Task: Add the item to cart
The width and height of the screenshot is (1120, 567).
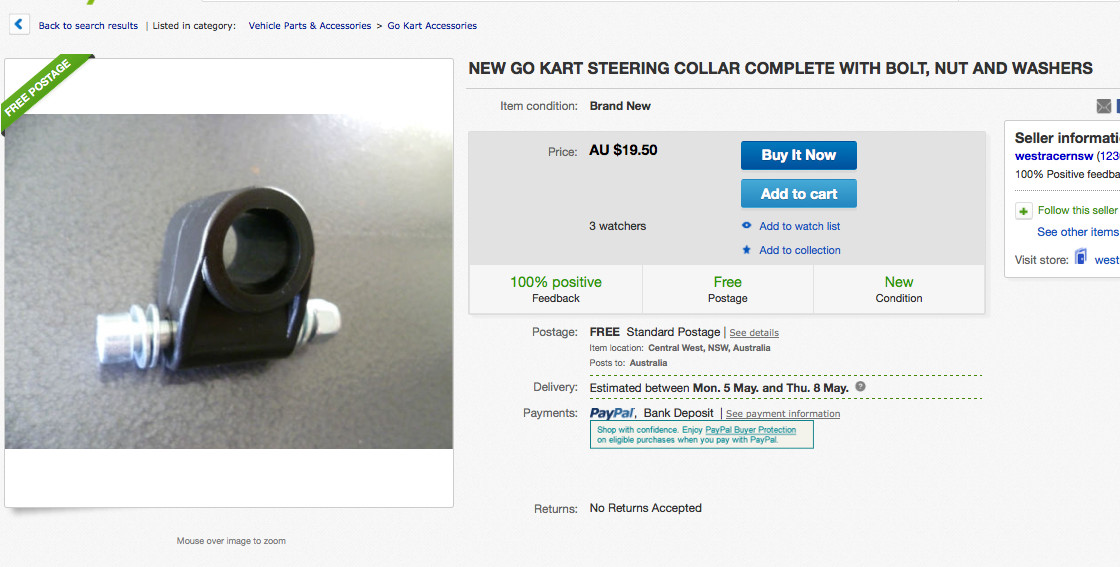Action: tap(798, 194)
